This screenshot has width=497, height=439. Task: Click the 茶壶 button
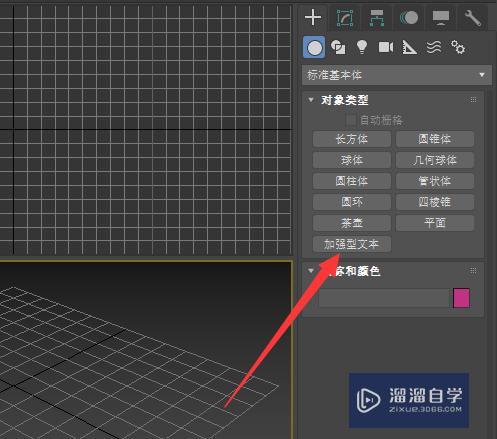point(352,223)
